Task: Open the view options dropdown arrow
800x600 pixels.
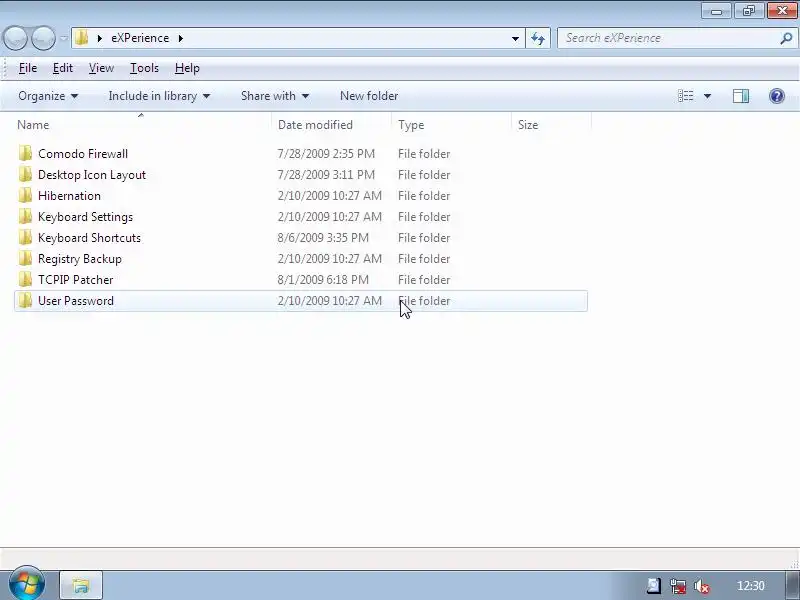Action: click(x=707, y=96)
